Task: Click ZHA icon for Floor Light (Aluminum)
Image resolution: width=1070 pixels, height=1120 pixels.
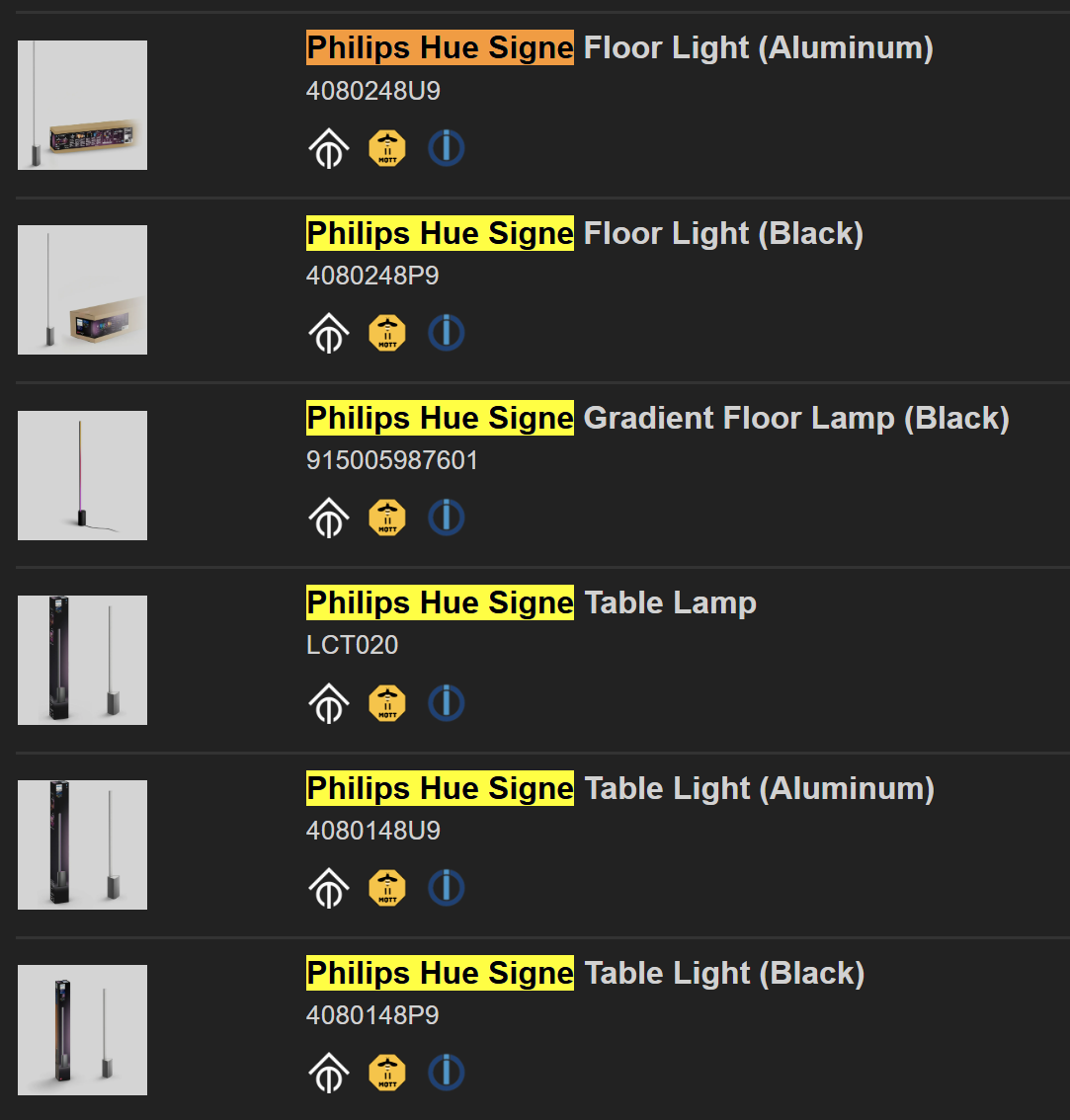Action: [x=329, y=148]
